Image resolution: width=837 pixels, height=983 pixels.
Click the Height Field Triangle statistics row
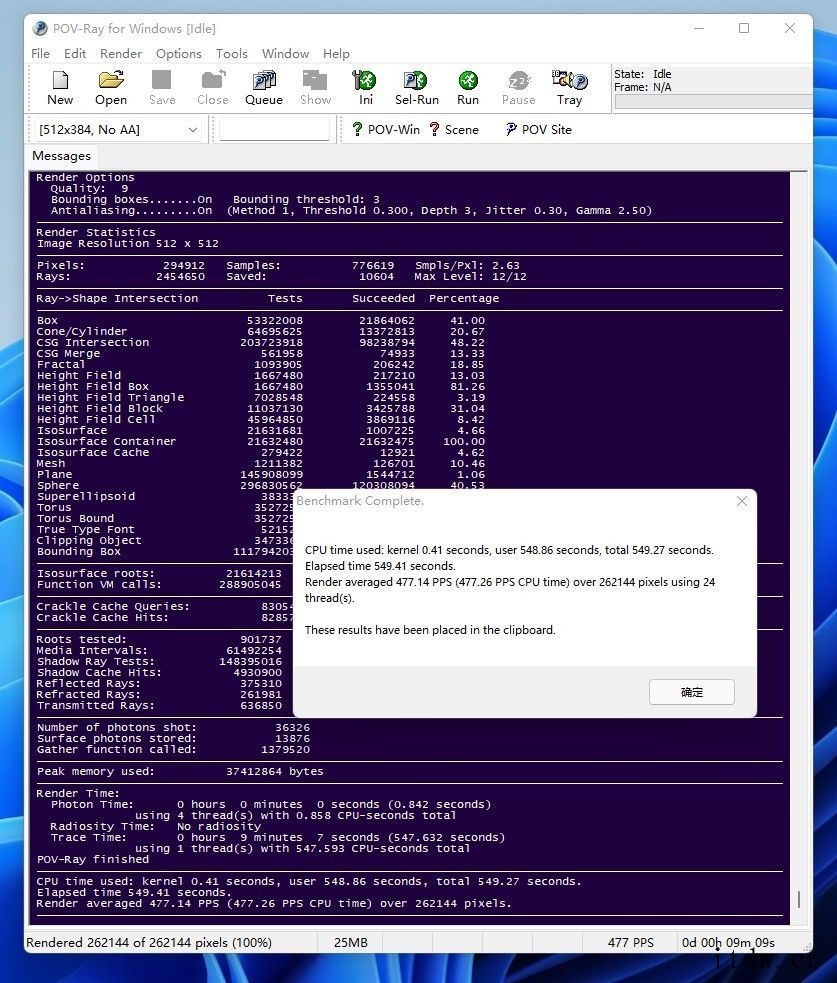tap(260, 397)
